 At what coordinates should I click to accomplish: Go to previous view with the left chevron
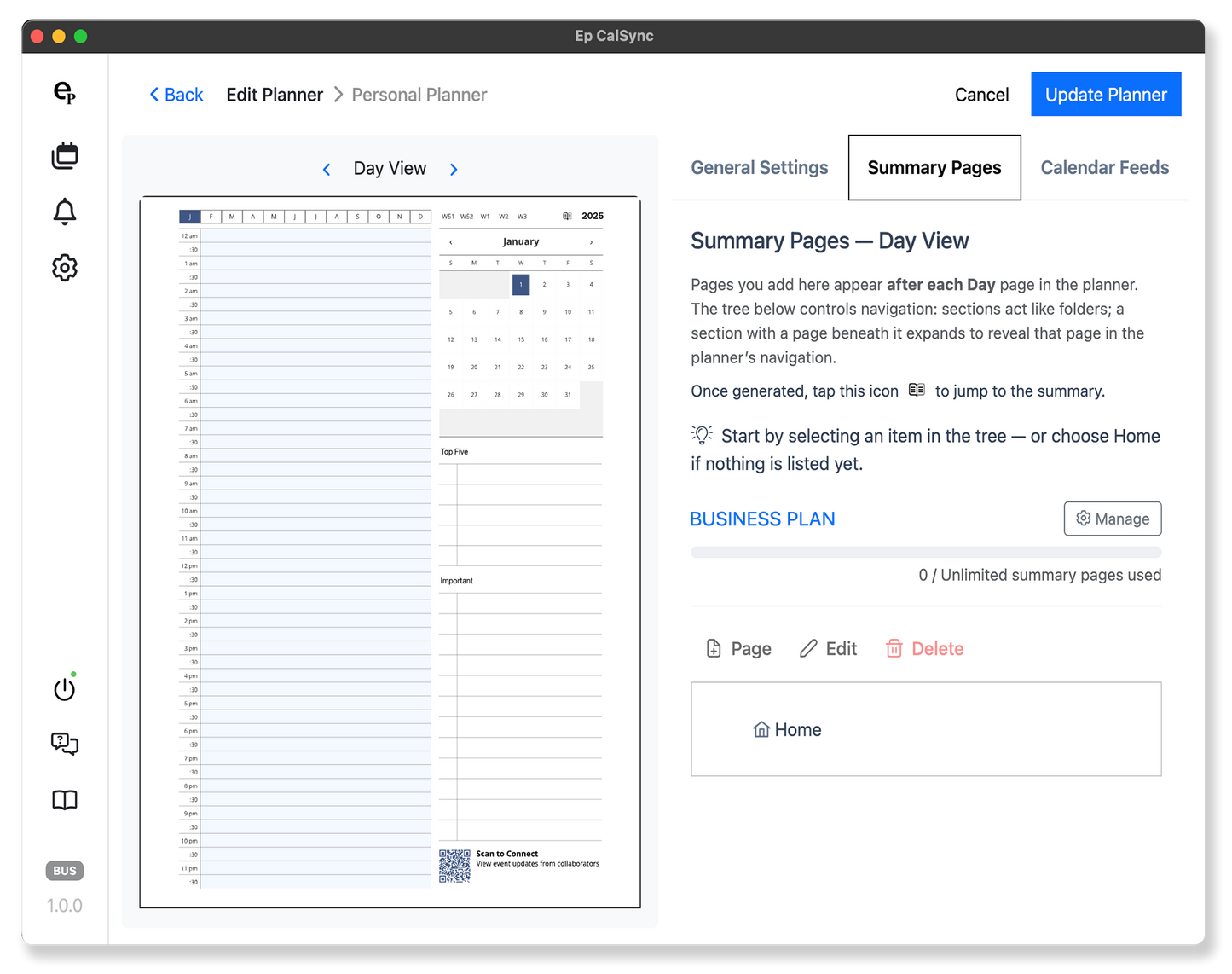click(327, 168)
